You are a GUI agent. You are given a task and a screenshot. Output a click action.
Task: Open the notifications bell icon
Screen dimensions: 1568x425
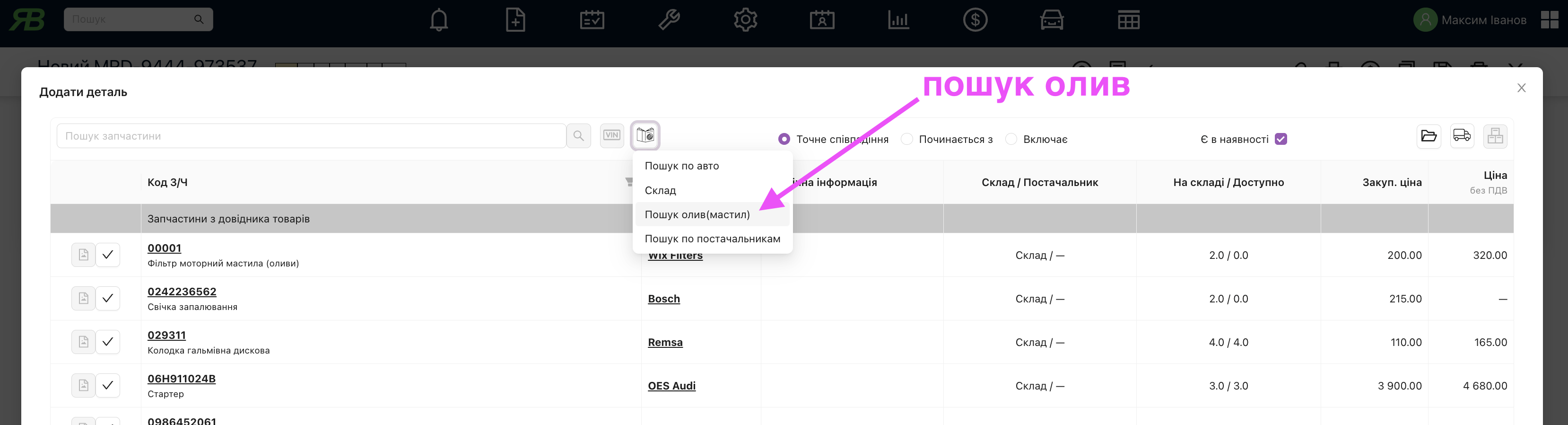tap(438, 20)
